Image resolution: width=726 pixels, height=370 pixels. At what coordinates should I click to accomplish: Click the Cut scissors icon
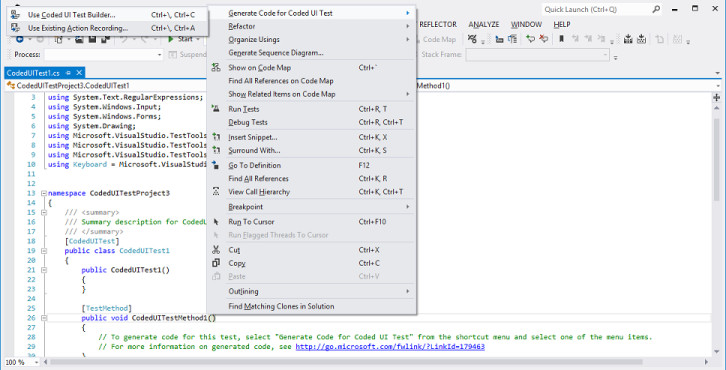[x=216, y=250]
